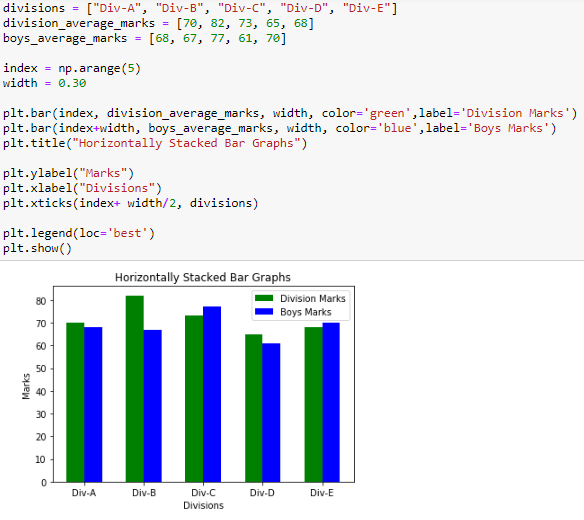
Task: Click the Div-A x-axis tick label
Action: tap(84, 493)
